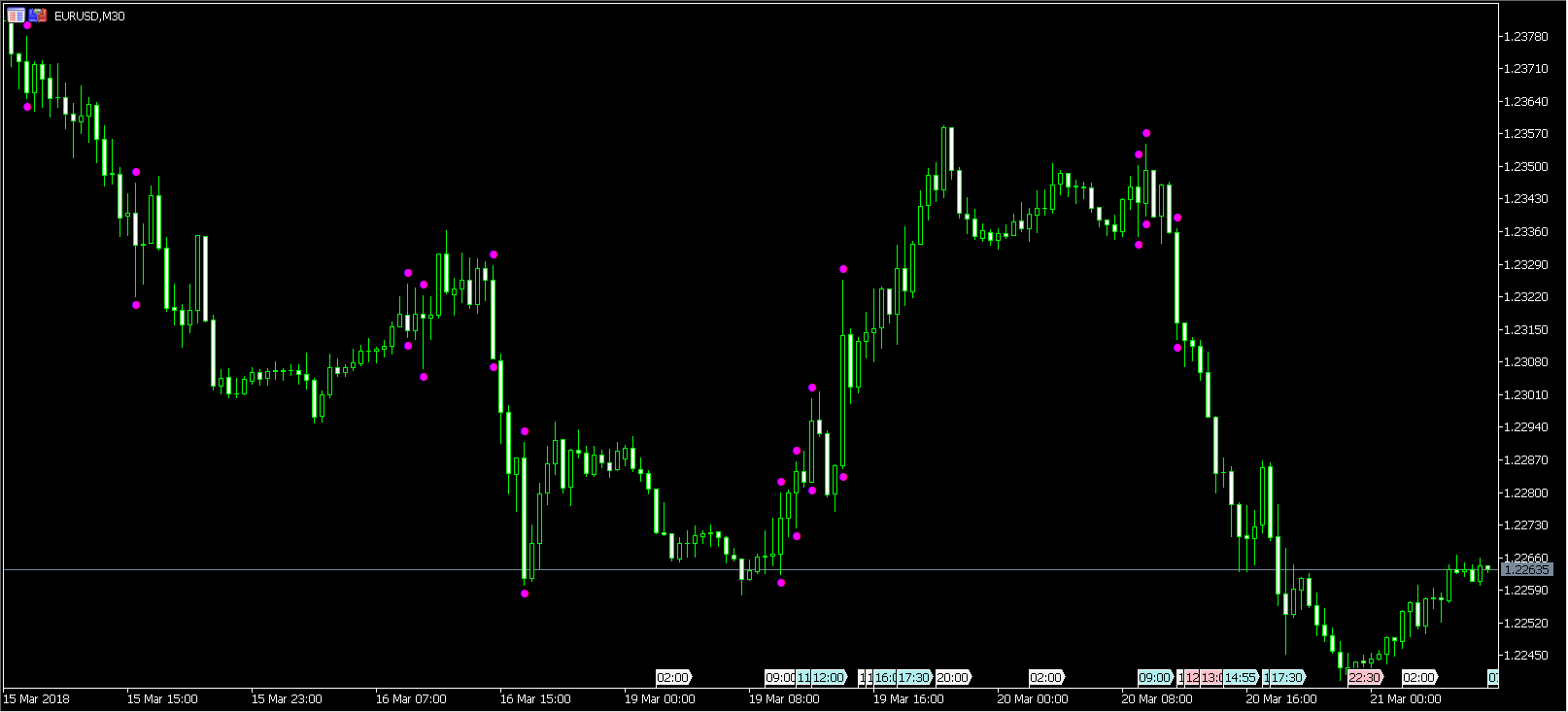1568x712 pixels.
Task: Open the 02:00 event marker on 21 March
Action: coord(1418,677)
